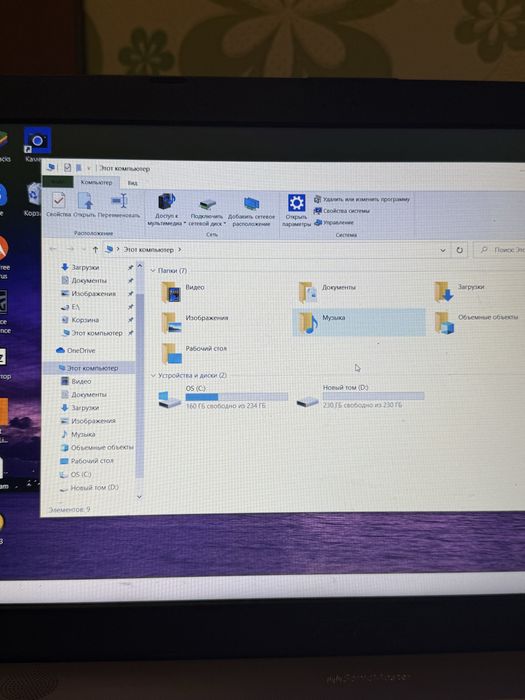This screenshot has width=525, height=700.
Task: Go up one folder level arrow
Action: point(95,250)
